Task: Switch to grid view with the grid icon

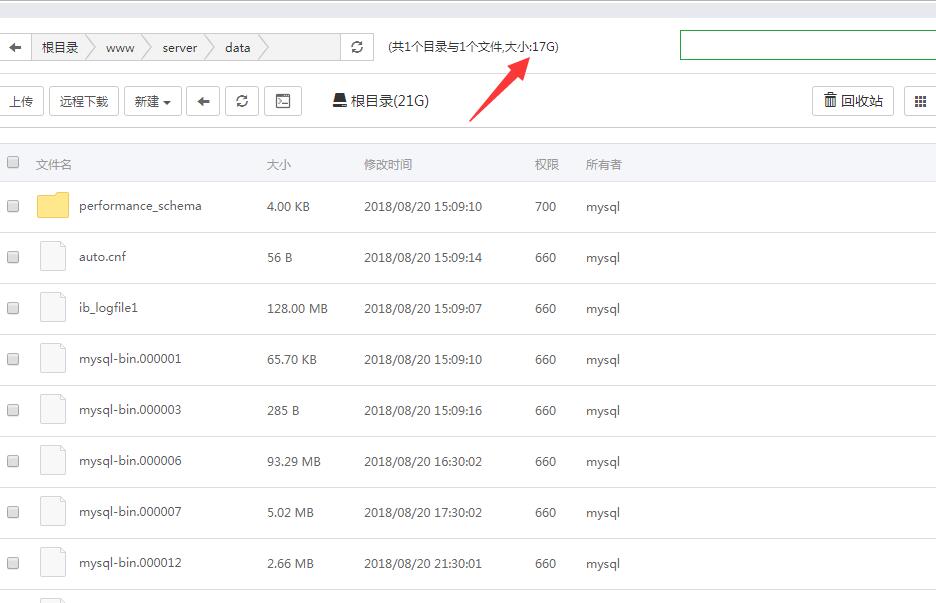Action: (921, 100)
